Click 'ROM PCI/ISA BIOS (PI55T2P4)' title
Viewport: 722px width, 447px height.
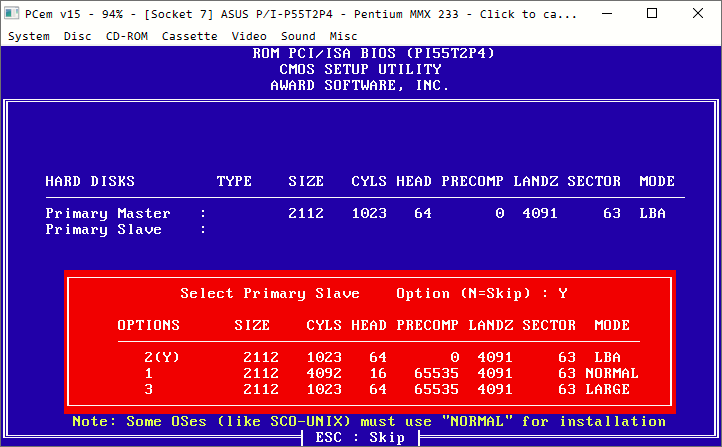[x=373, y=53]
